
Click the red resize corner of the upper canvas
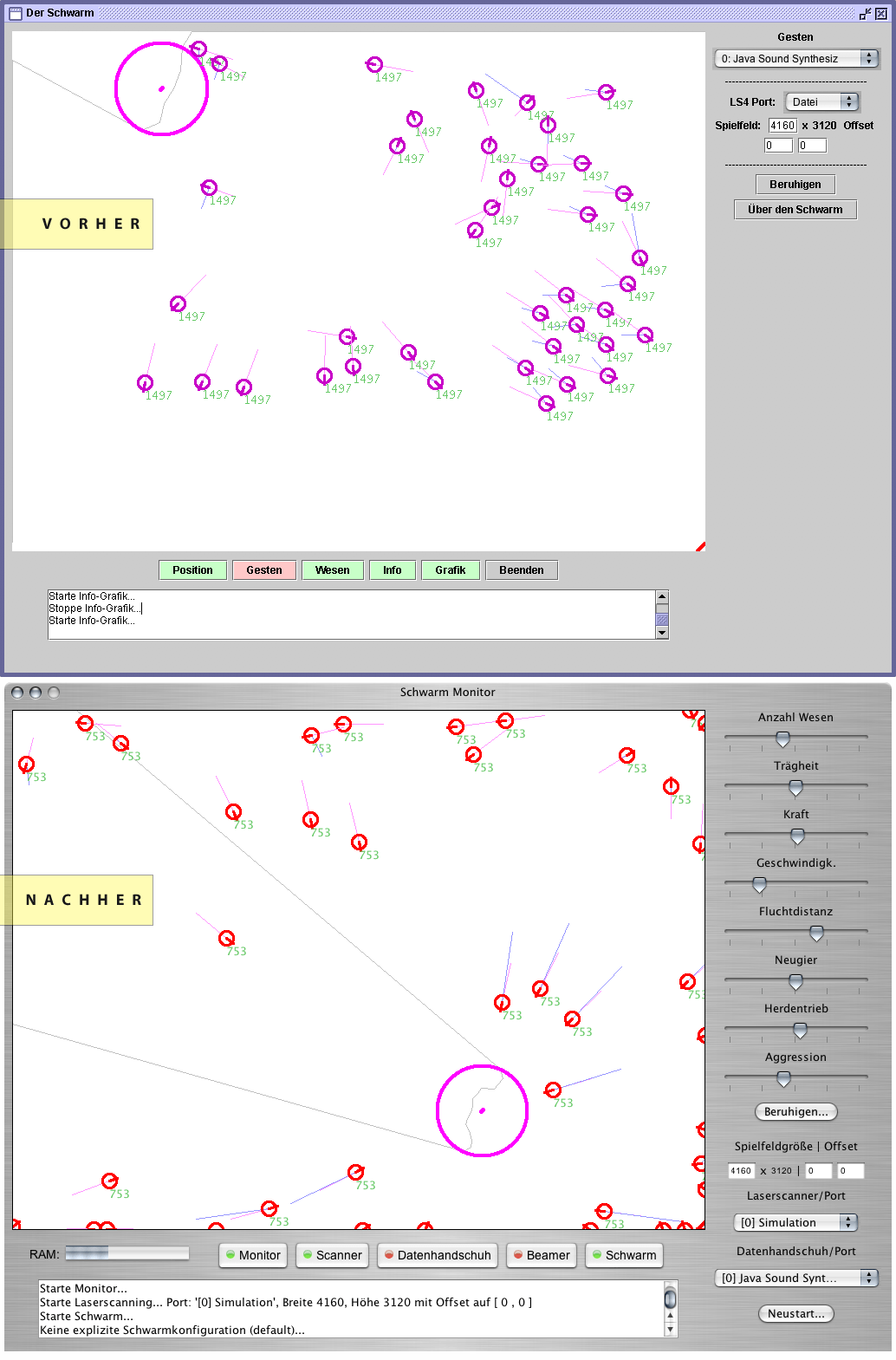click(x=700, y=546)
